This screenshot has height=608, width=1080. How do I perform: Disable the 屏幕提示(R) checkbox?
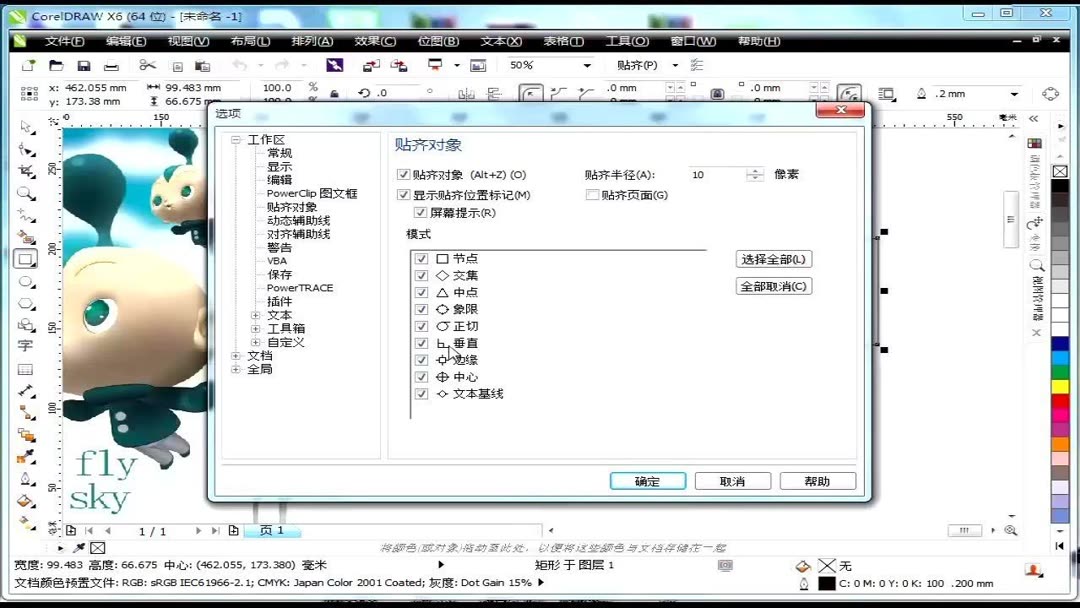tap(421, 211)
